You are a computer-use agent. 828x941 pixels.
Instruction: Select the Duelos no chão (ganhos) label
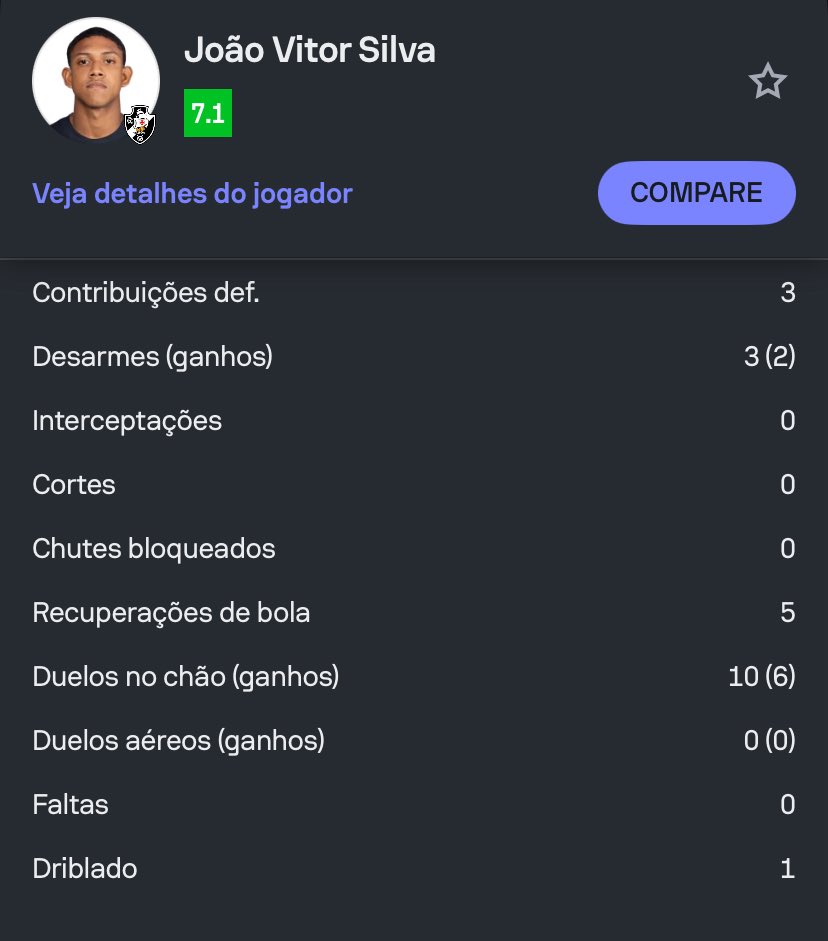186,677
